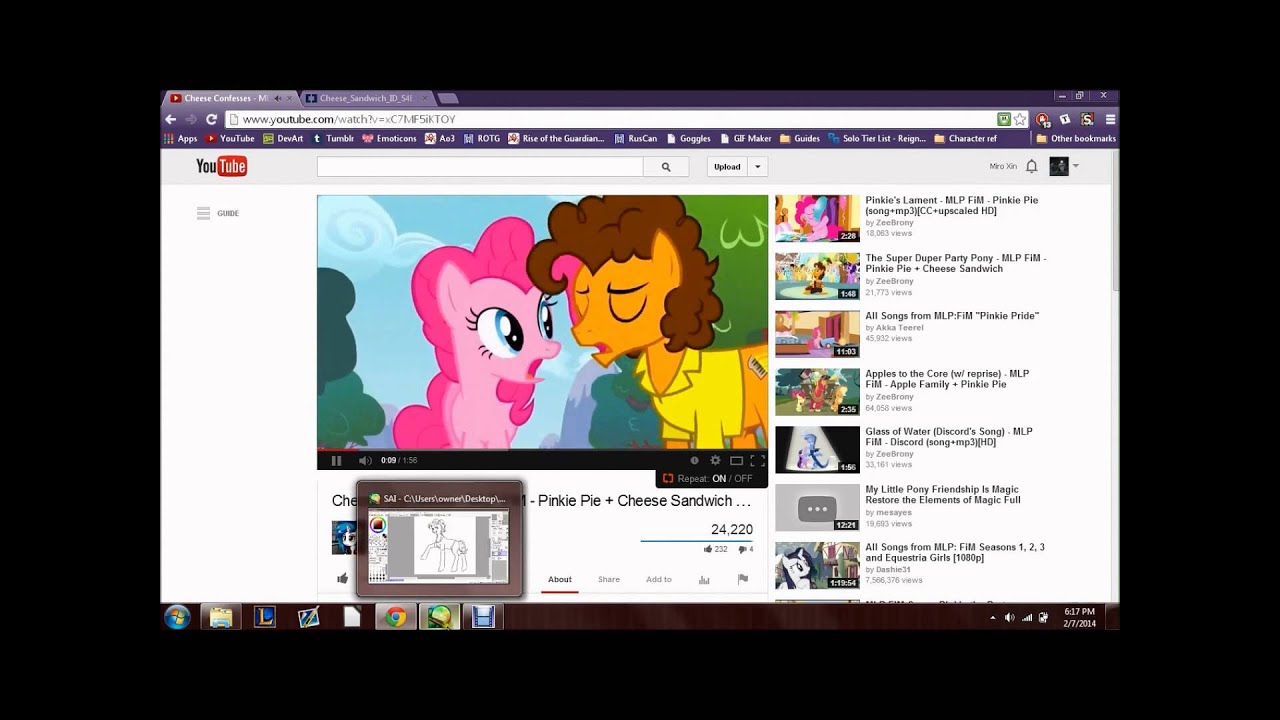
Task: Switch to the Cheese Confesses browser tab
Action: [229, 98]
